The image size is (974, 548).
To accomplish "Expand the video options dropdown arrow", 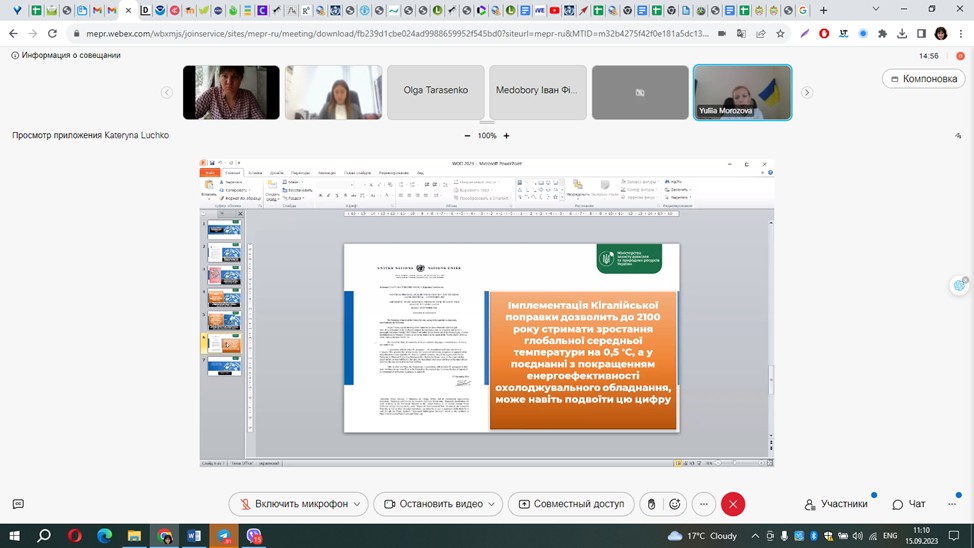I will (492, 504).
